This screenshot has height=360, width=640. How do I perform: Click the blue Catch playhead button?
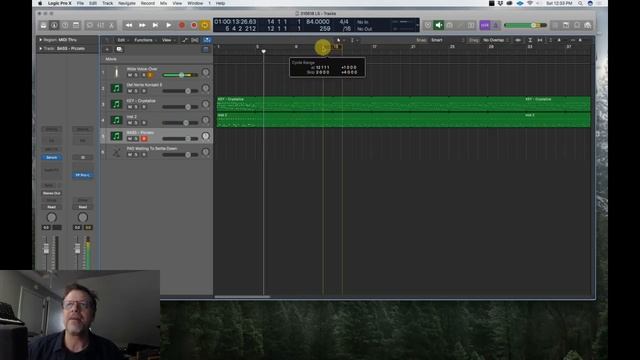207,40
